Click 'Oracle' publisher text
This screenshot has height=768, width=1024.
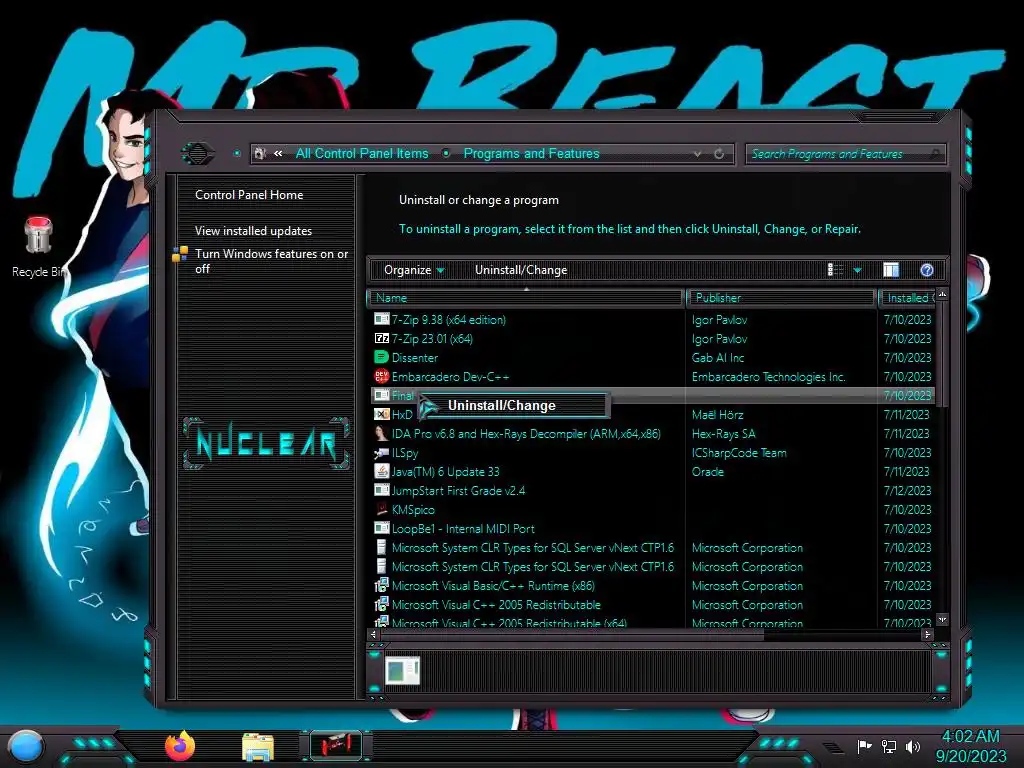point(707,472)
